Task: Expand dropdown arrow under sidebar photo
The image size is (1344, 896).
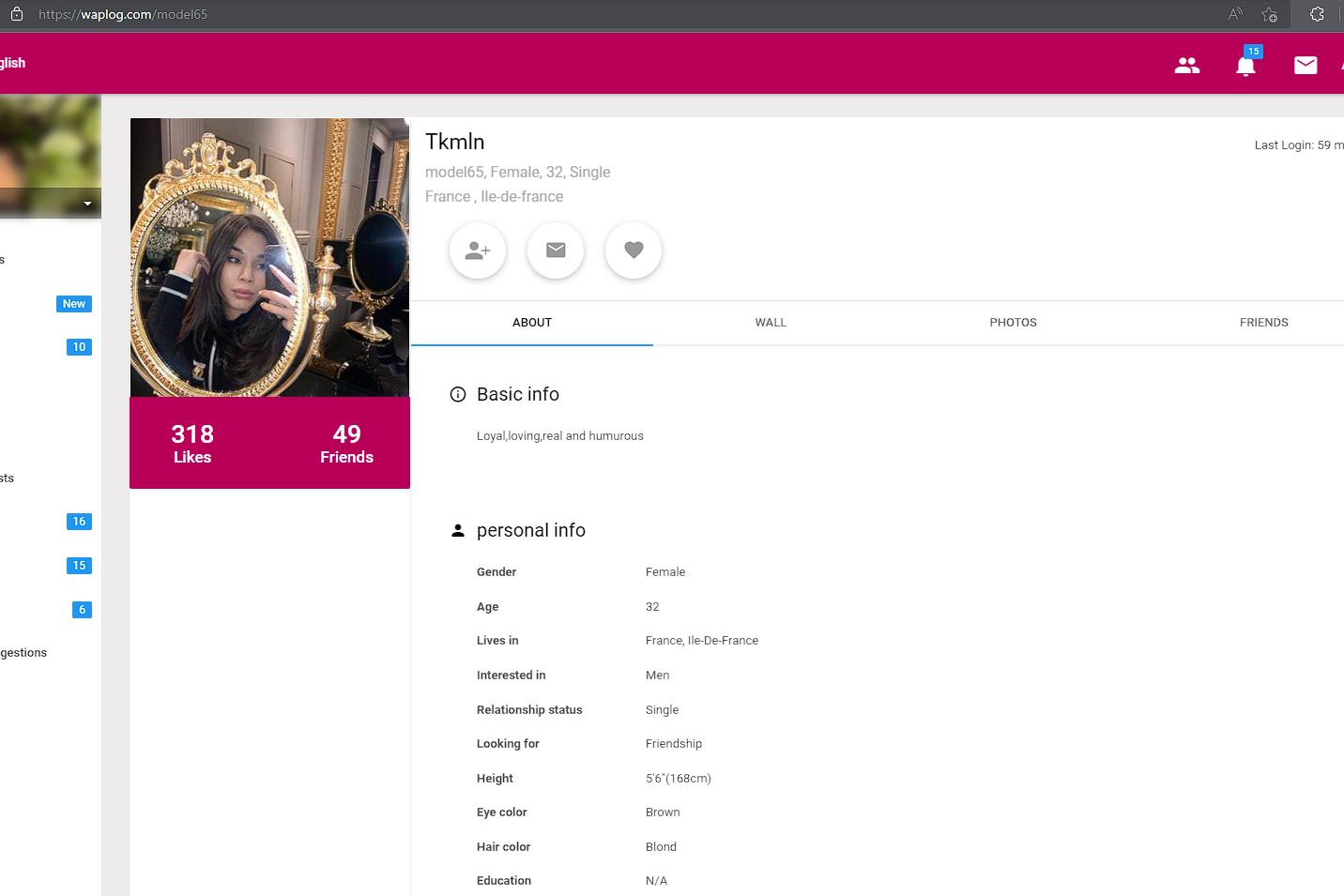Action: coord(87,204)
